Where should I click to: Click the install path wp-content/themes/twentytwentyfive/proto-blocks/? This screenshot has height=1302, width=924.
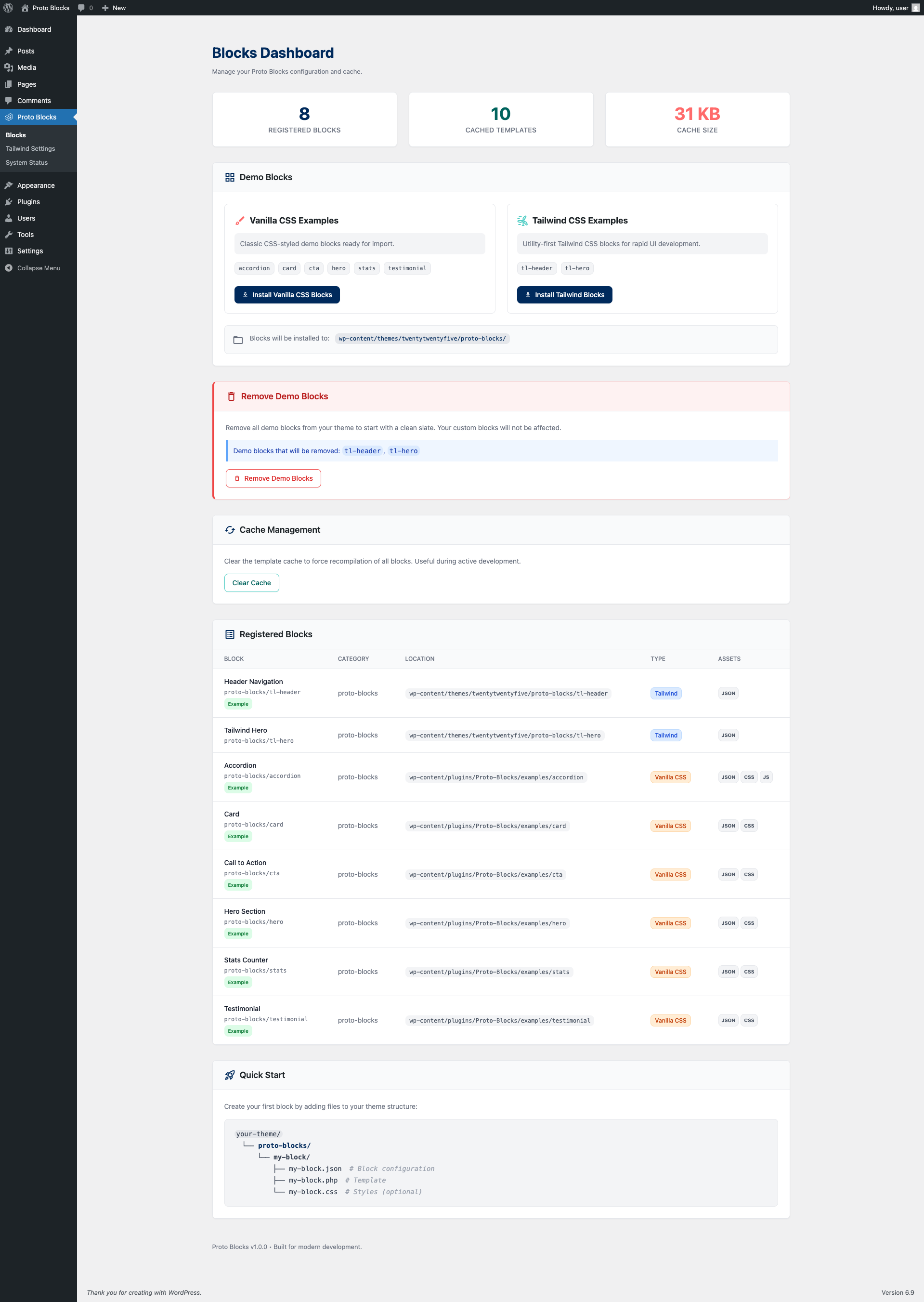tap(422, 339)
